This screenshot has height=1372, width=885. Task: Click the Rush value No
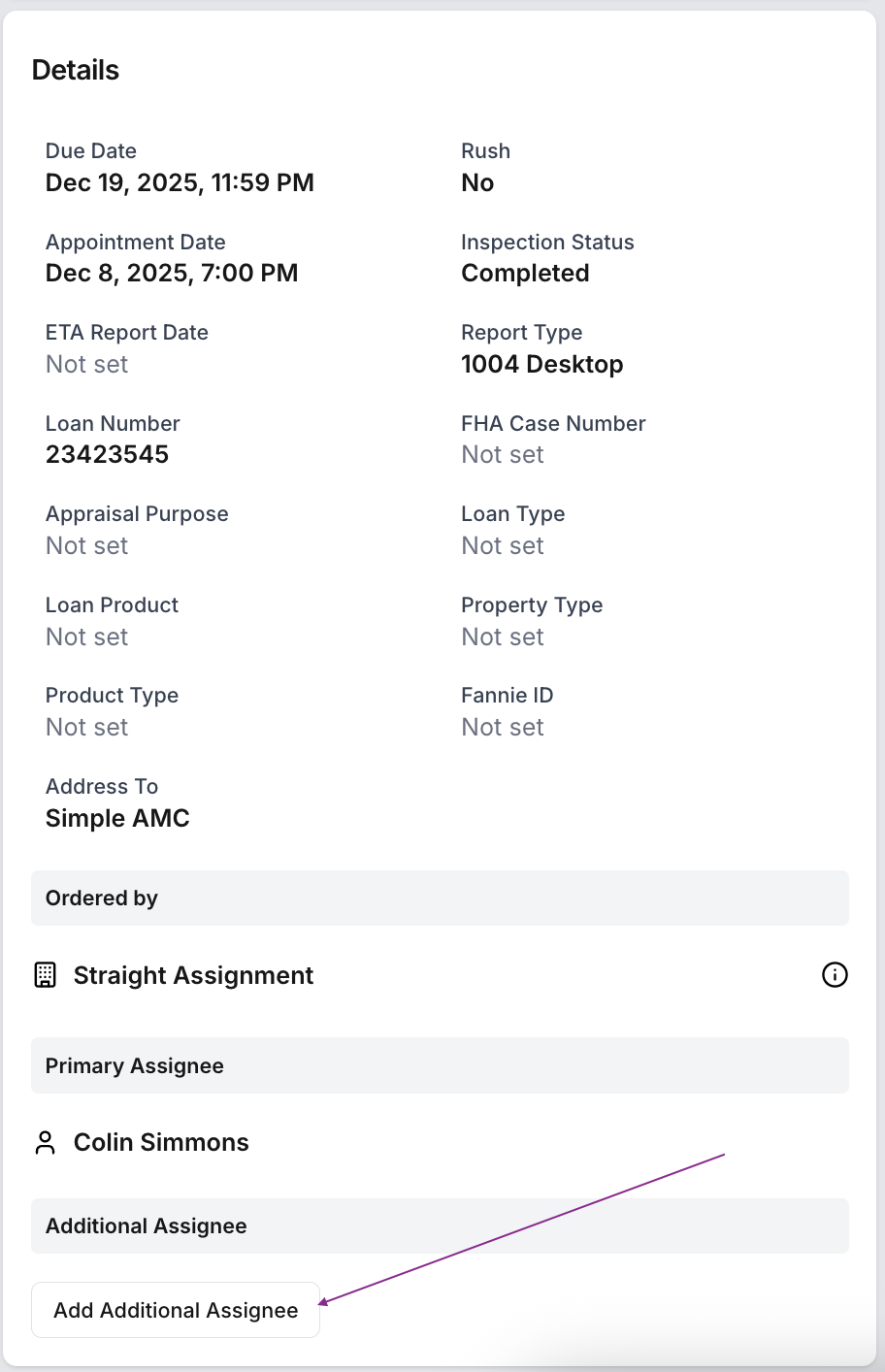point(477,182)
